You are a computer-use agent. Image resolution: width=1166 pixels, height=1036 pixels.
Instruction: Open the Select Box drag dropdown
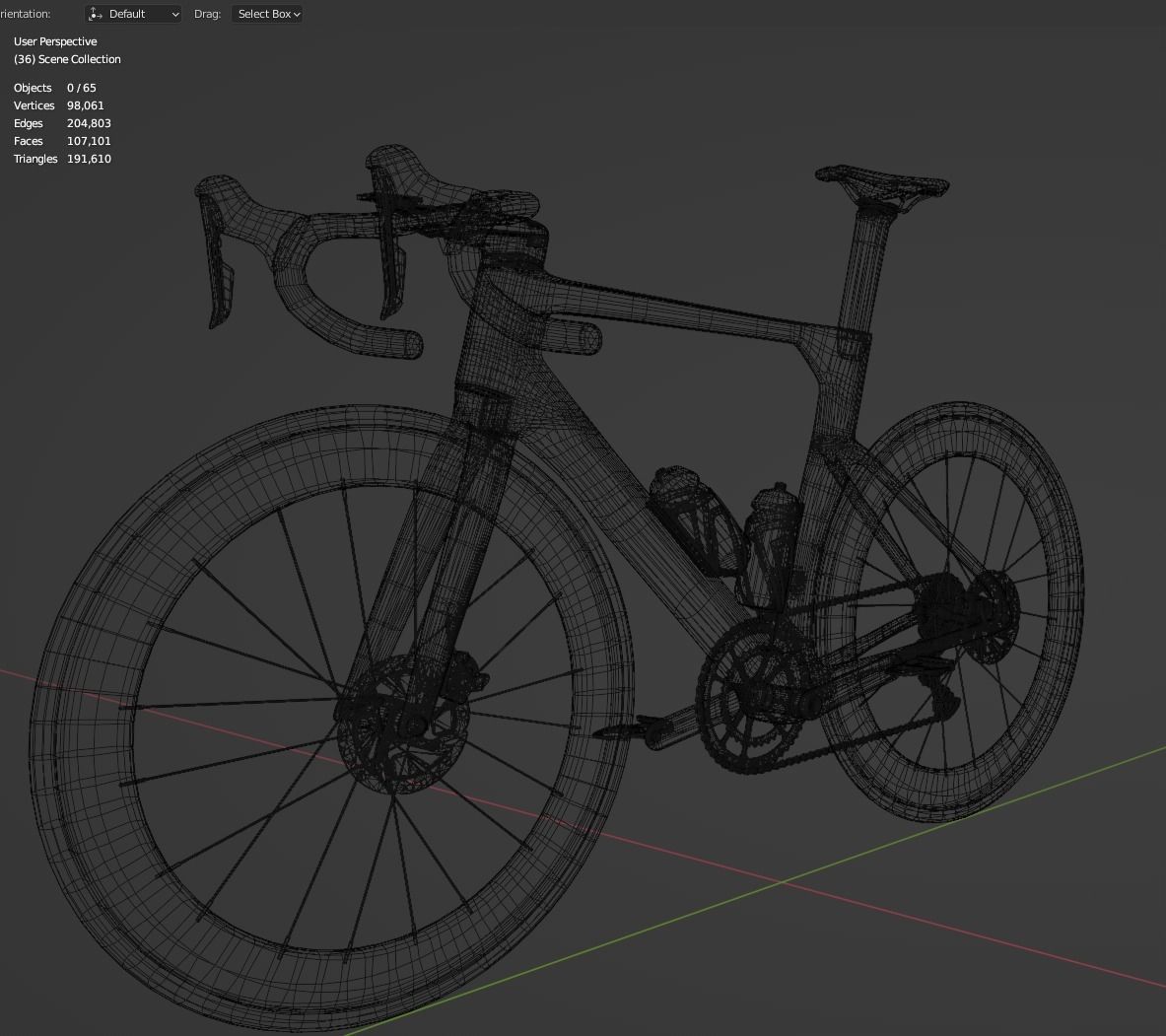point(267,14)
